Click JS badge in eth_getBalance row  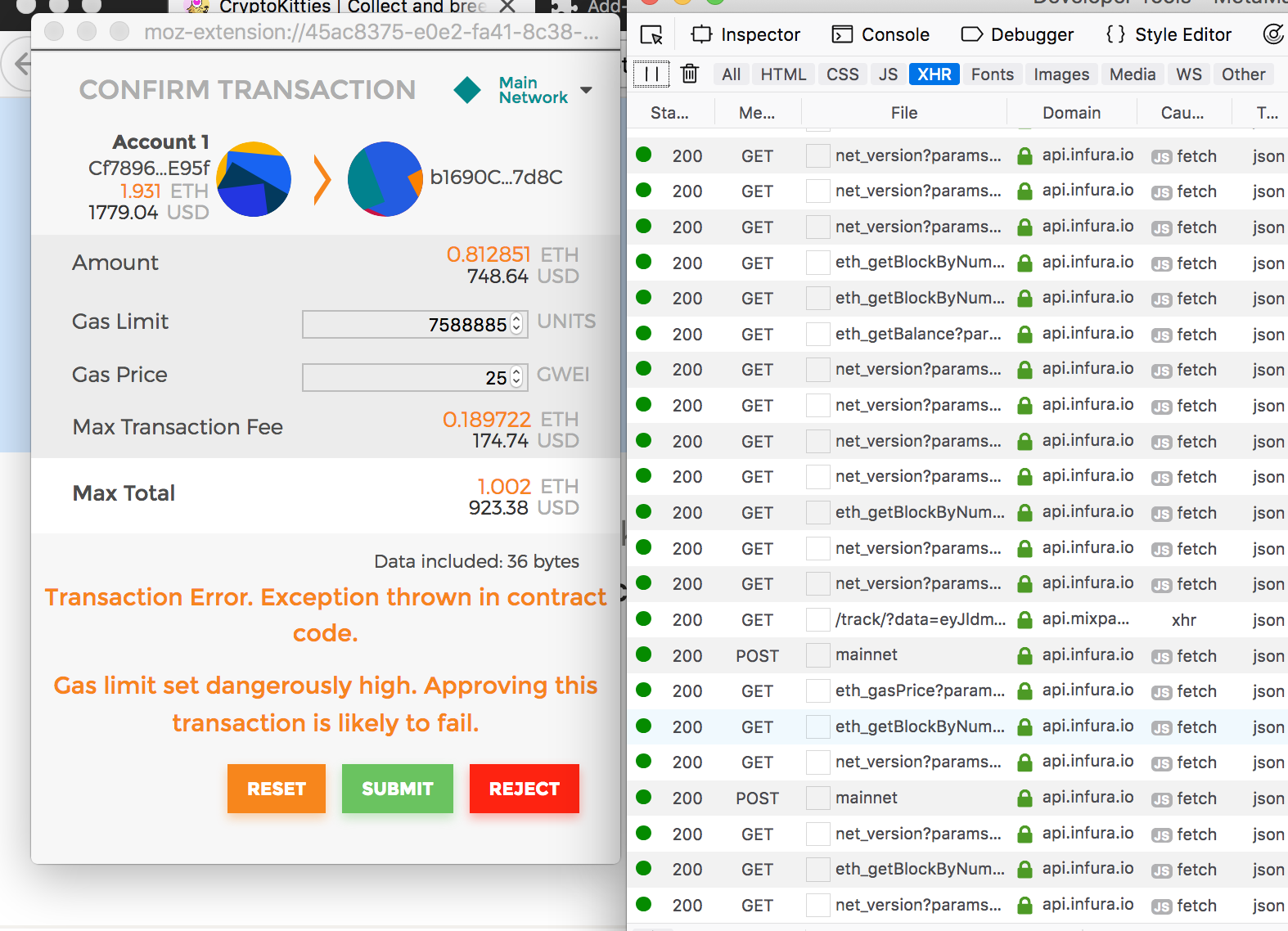[1161, 335]
